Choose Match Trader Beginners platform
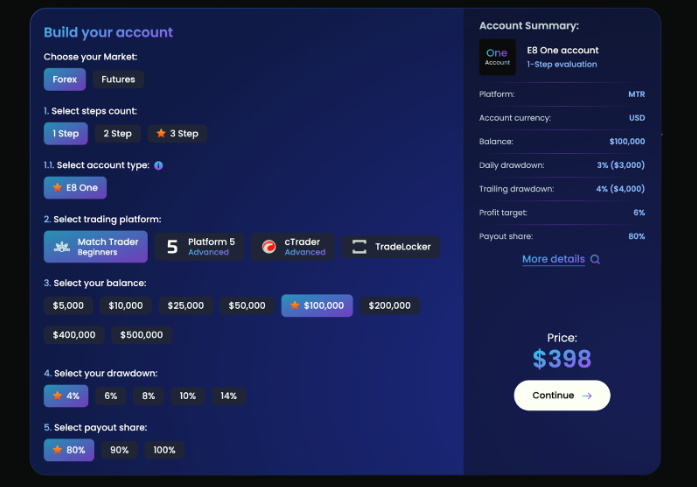This screenshot has height=487, width=697. click(96, 247)
